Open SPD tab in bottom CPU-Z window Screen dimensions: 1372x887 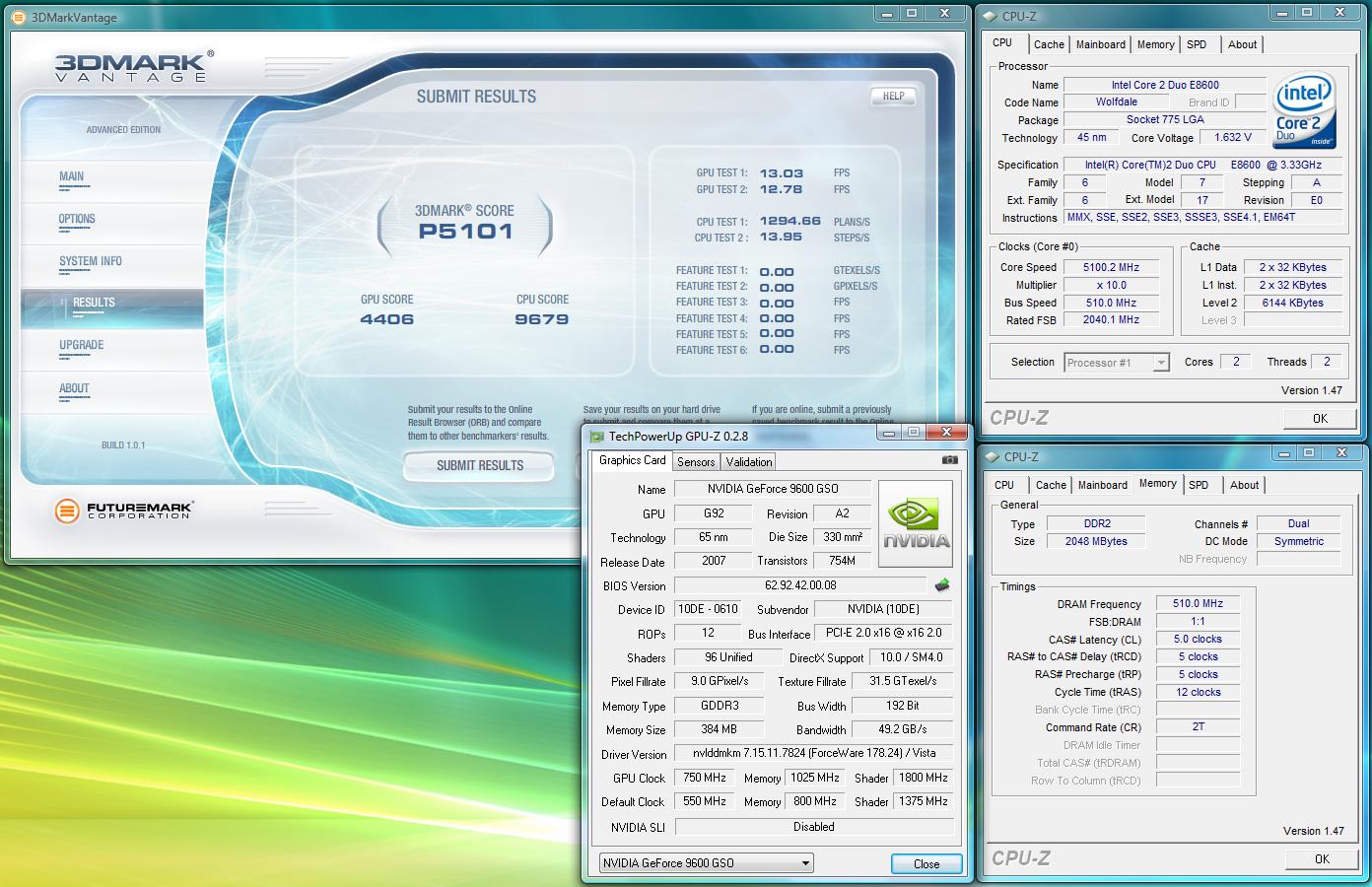[1199, 485]
